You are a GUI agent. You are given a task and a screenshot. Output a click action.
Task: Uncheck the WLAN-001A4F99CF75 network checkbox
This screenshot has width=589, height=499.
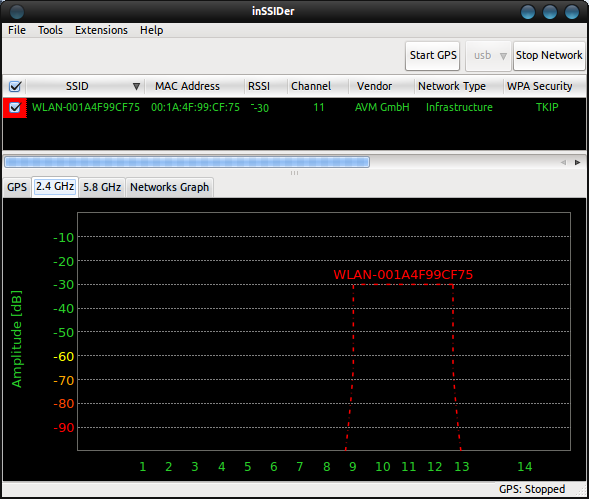point(15,107)
